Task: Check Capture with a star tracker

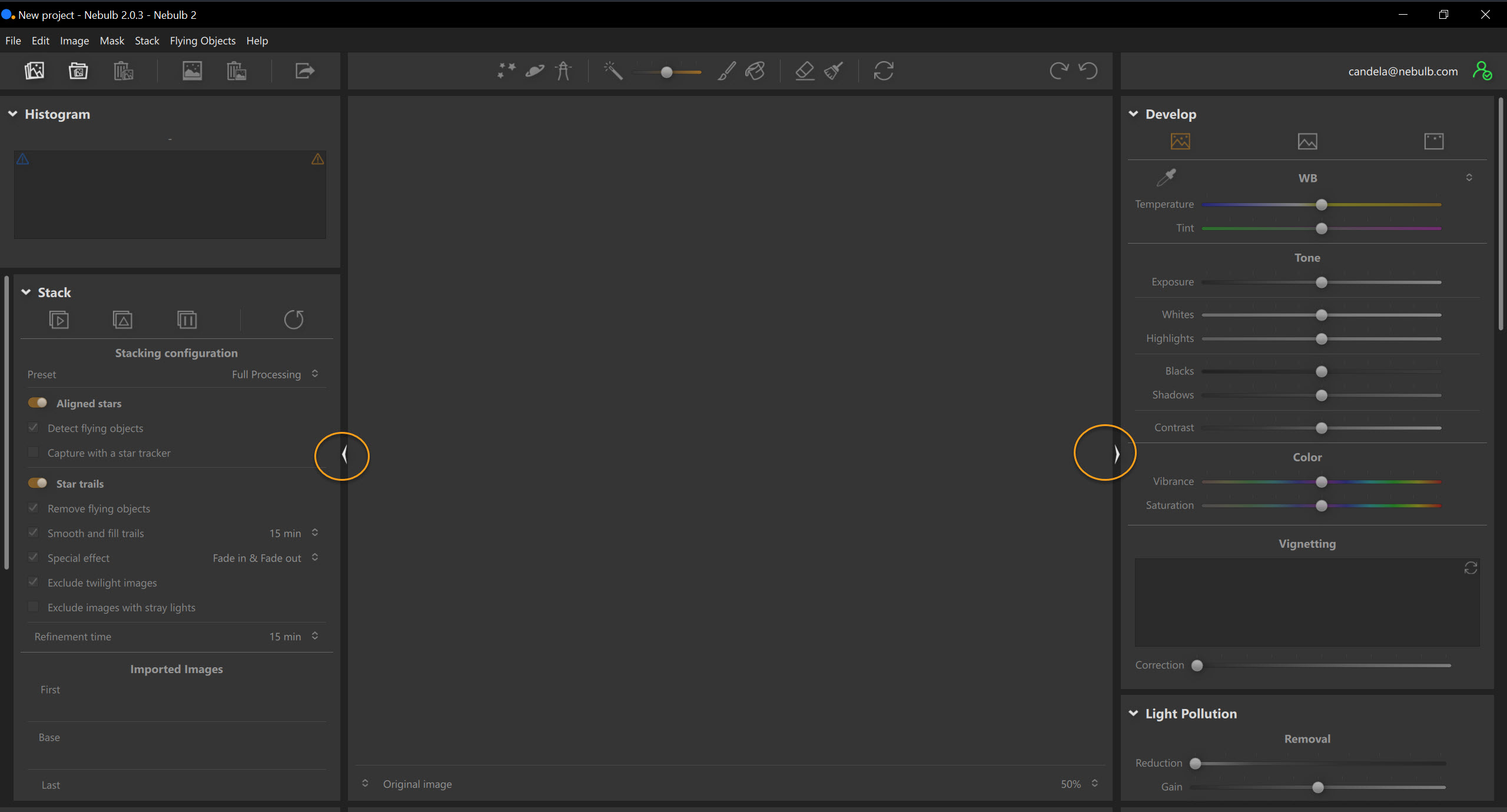Action: click(x=34, y=452)
